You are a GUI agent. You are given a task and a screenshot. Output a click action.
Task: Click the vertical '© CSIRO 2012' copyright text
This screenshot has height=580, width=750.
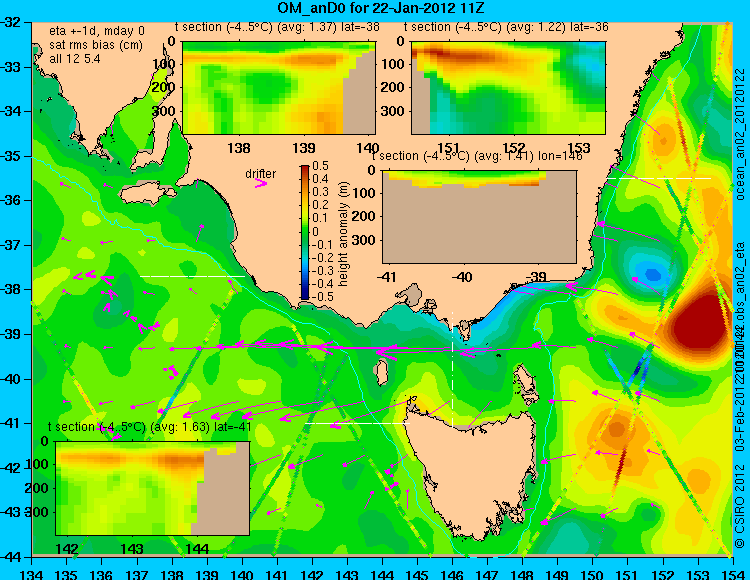click(740, 506)
